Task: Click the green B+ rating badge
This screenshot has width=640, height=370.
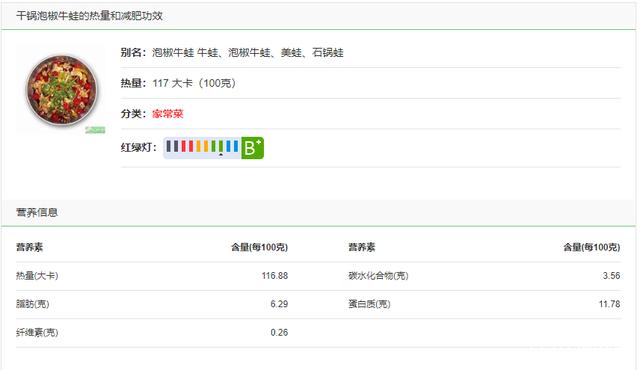Action: point(253,148)
